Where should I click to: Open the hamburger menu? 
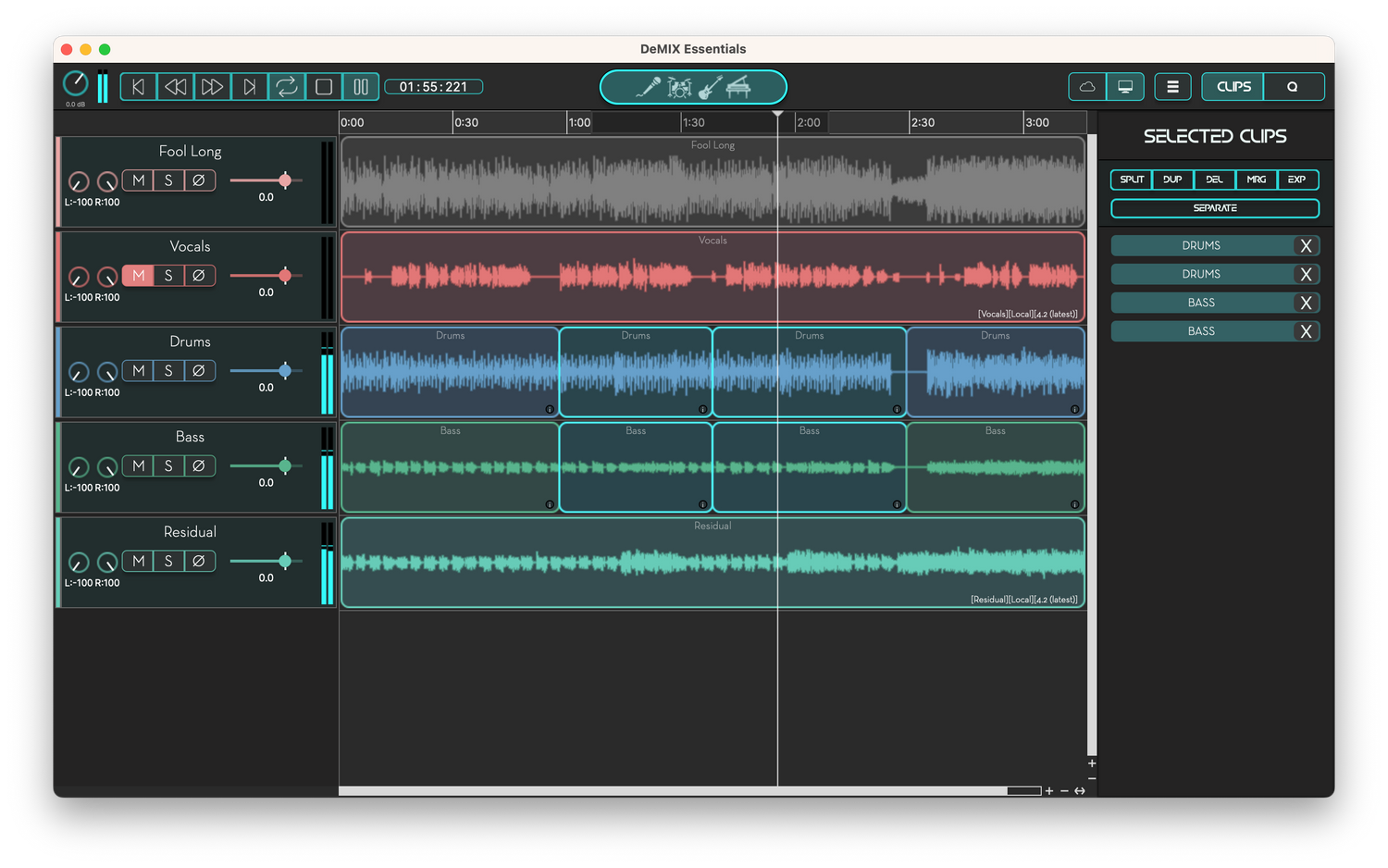[1172, 87]
